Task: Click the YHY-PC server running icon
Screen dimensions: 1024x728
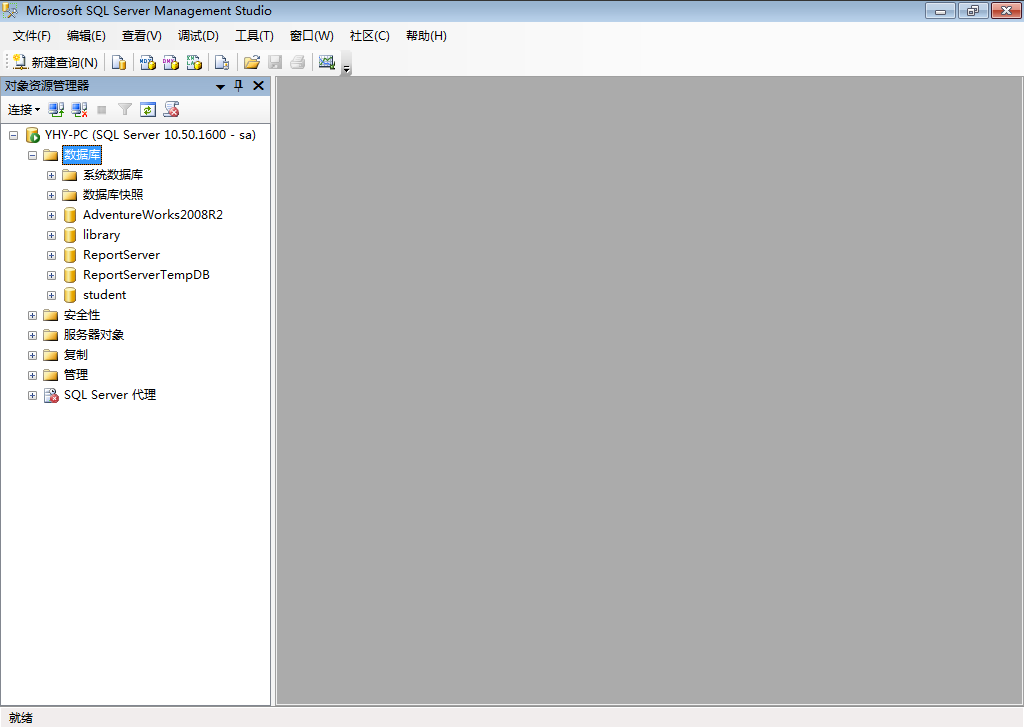Action: click(x=32, y=135)
